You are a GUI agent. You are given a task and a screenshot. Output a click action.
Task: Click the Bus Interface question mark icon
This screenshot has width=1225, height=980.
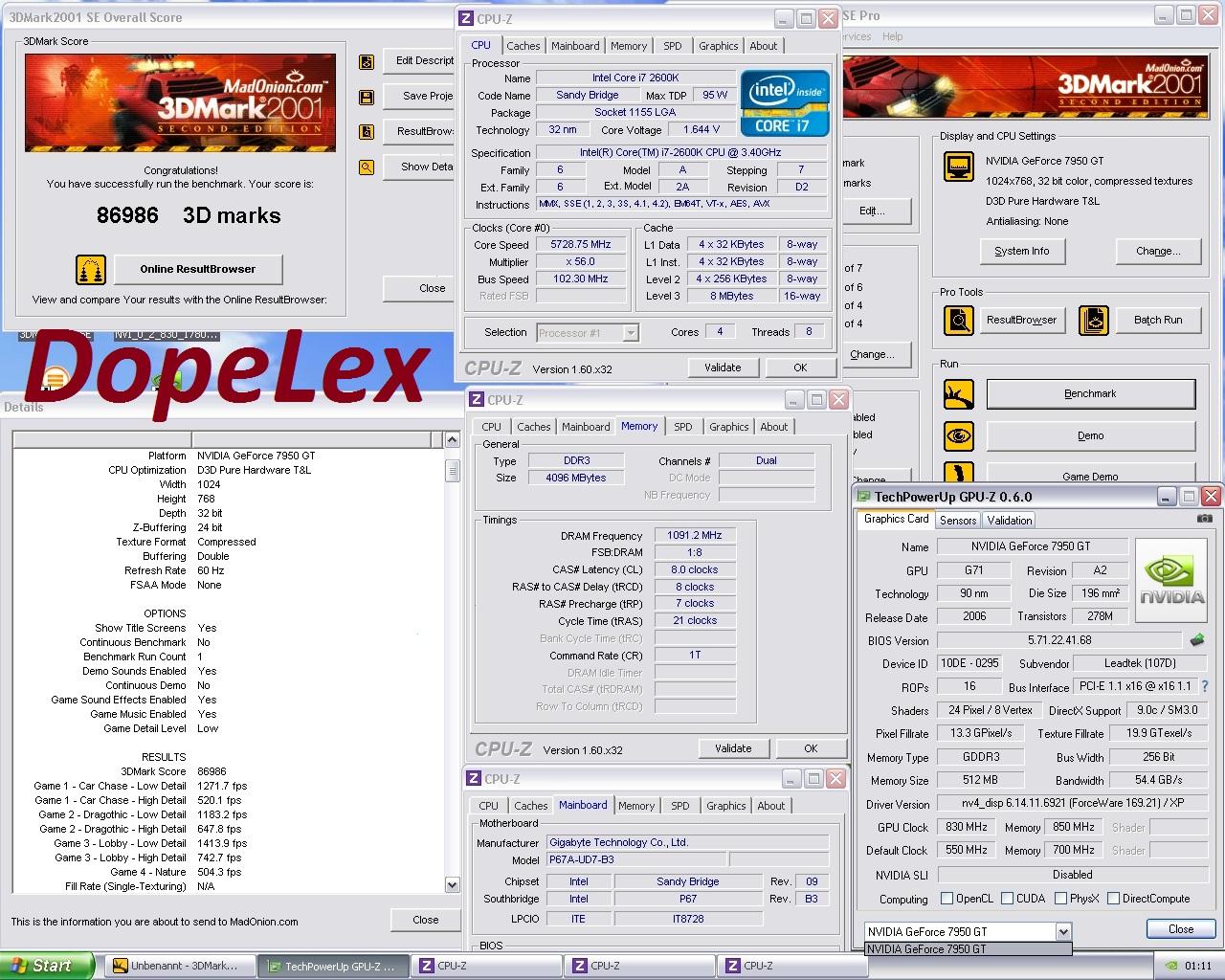pos(1205,686)
